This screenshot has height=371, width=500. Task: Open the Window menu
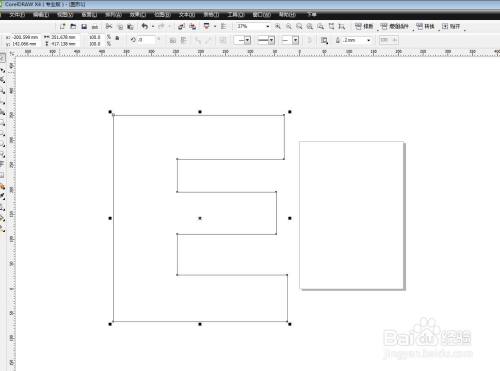(262, 15)
